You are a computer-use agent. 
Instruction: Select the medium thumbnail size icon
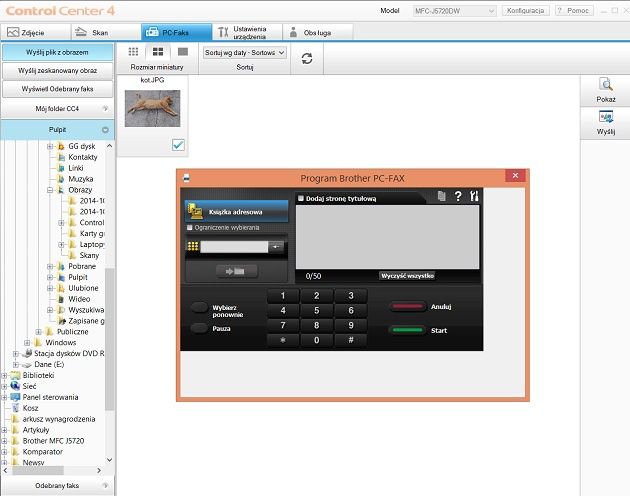[158, 51]
